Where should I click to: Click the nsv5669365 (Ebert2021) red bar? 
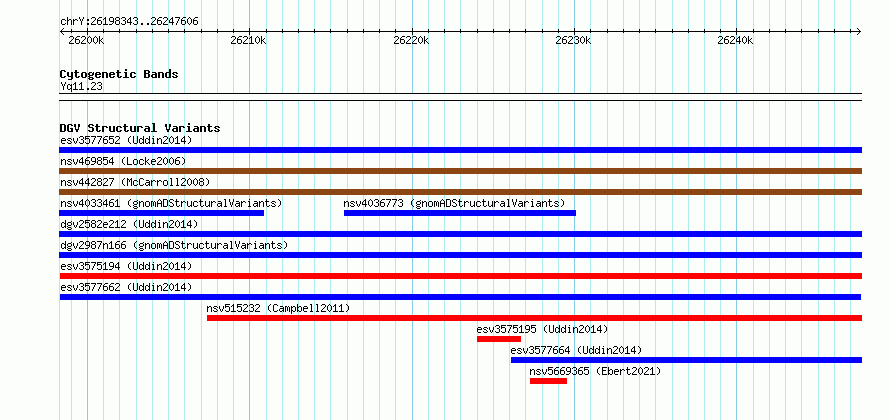548,381
